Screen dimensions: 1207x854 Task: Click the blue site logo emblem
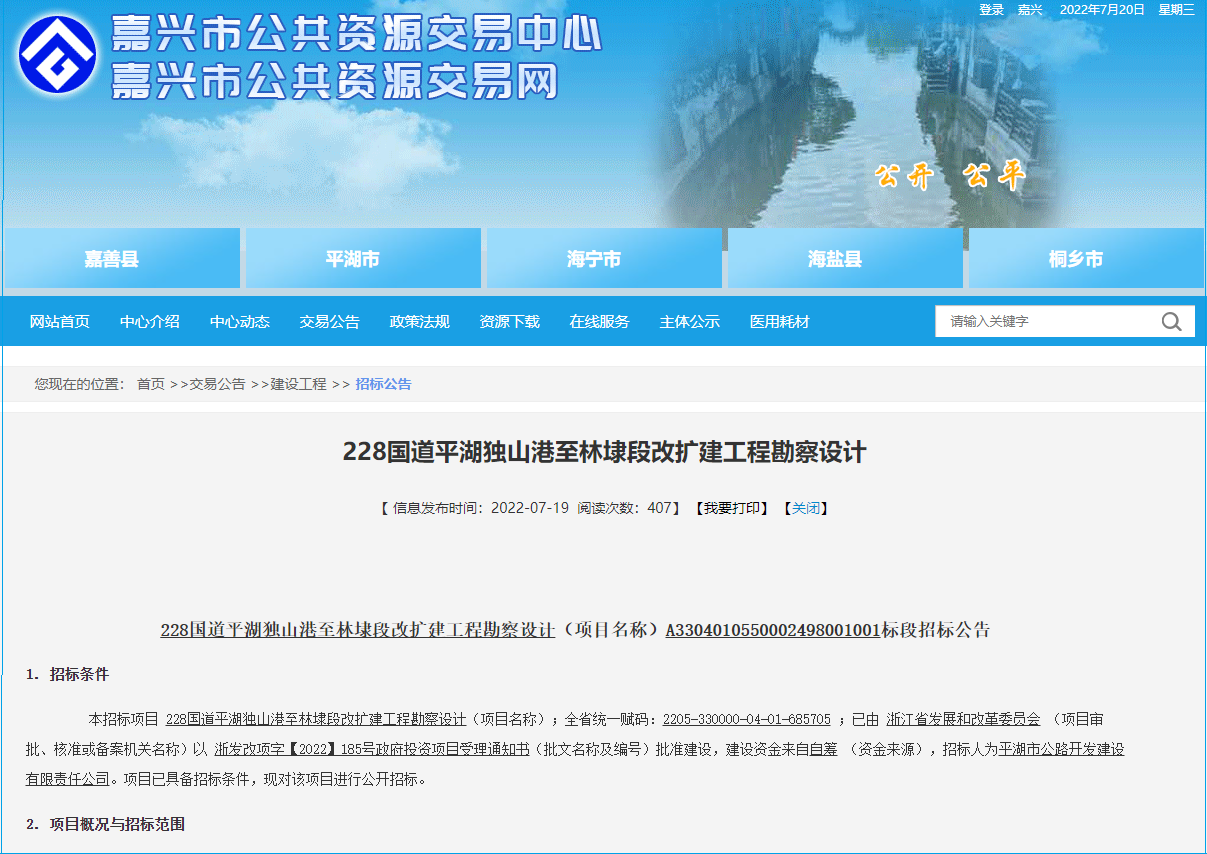click(x=57, y=55)
